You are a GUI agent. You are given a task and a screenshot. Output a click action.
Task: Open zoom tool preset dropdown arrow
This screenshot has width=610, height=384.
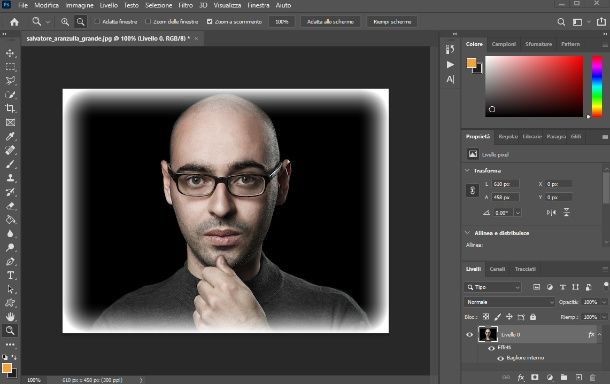[47, 23]
